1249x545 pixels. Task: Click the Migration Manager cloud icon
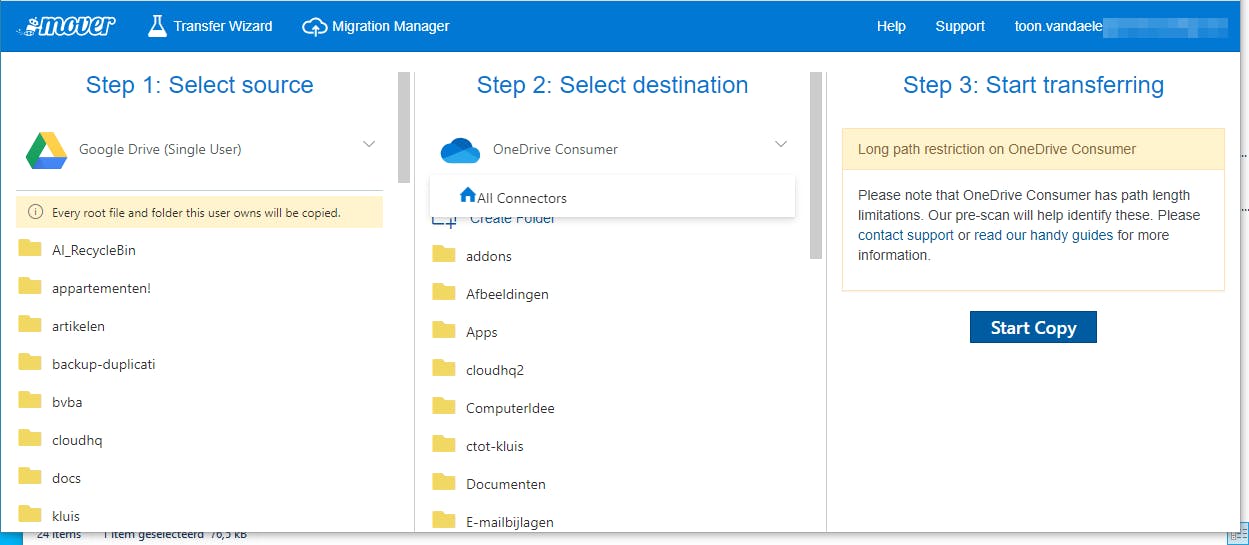(315, 27)
